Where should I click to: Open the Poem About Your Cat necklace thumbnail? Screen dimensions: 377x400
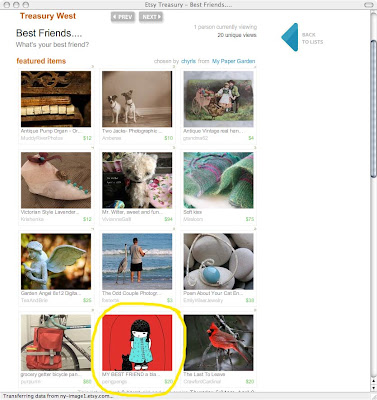[x=218, y=261]
